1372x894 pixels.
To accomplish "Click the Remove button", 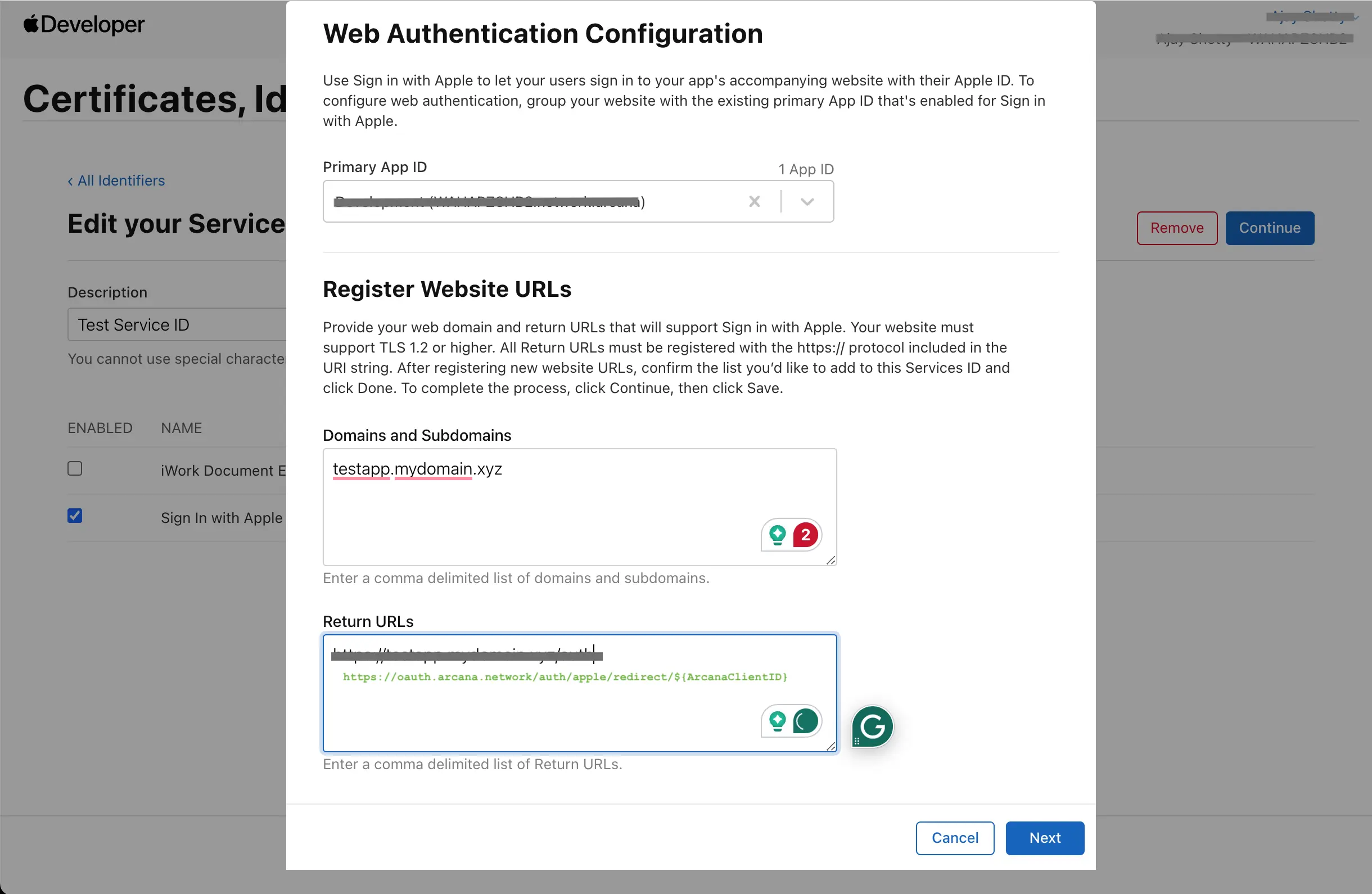I will tap(1176, 228).
